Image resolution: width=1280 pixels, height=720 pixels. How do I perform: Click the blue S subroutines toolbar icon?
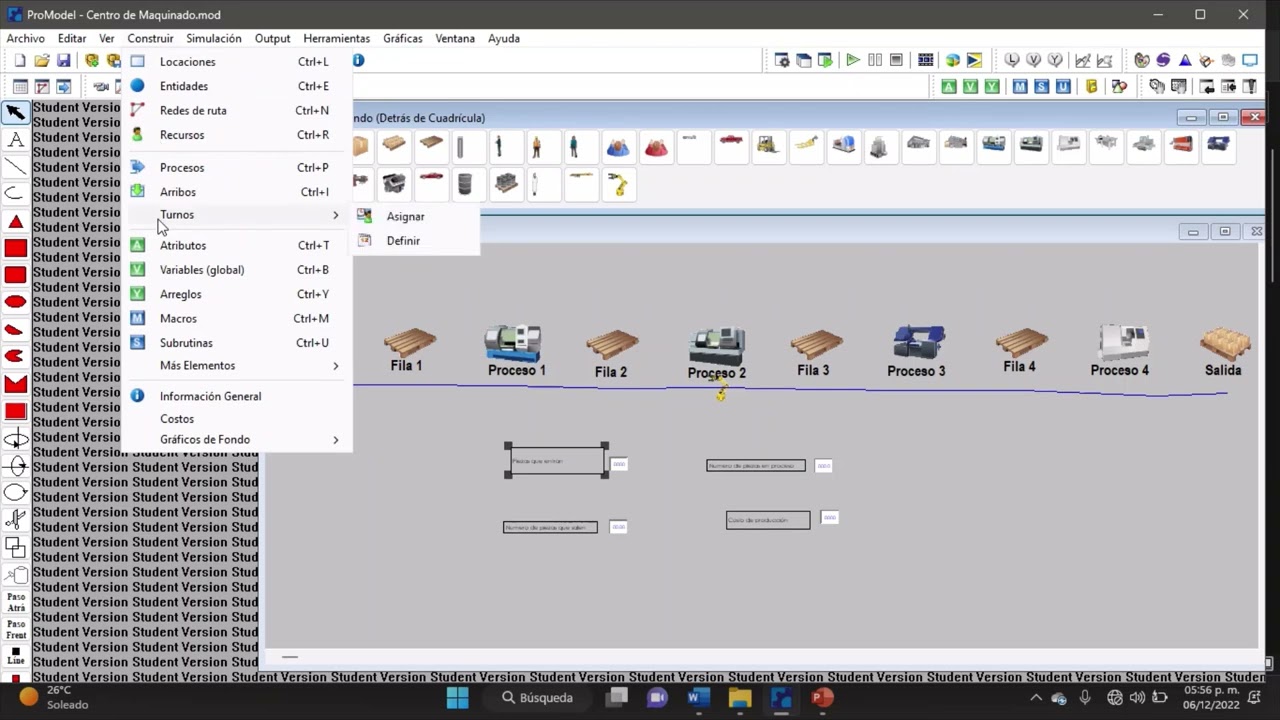[1042, 87]
